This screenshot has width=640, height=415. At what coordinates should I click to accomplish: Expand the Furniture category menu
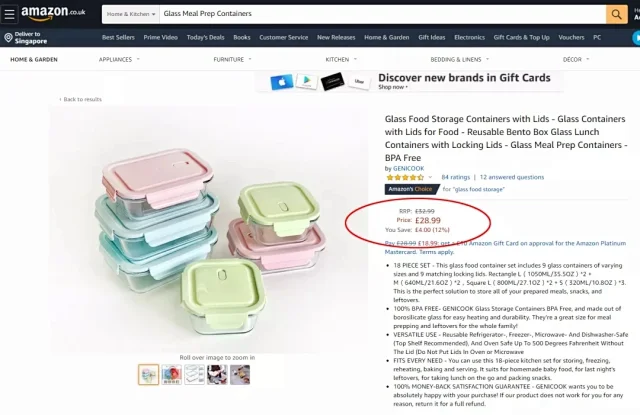[x=232, y=60]
